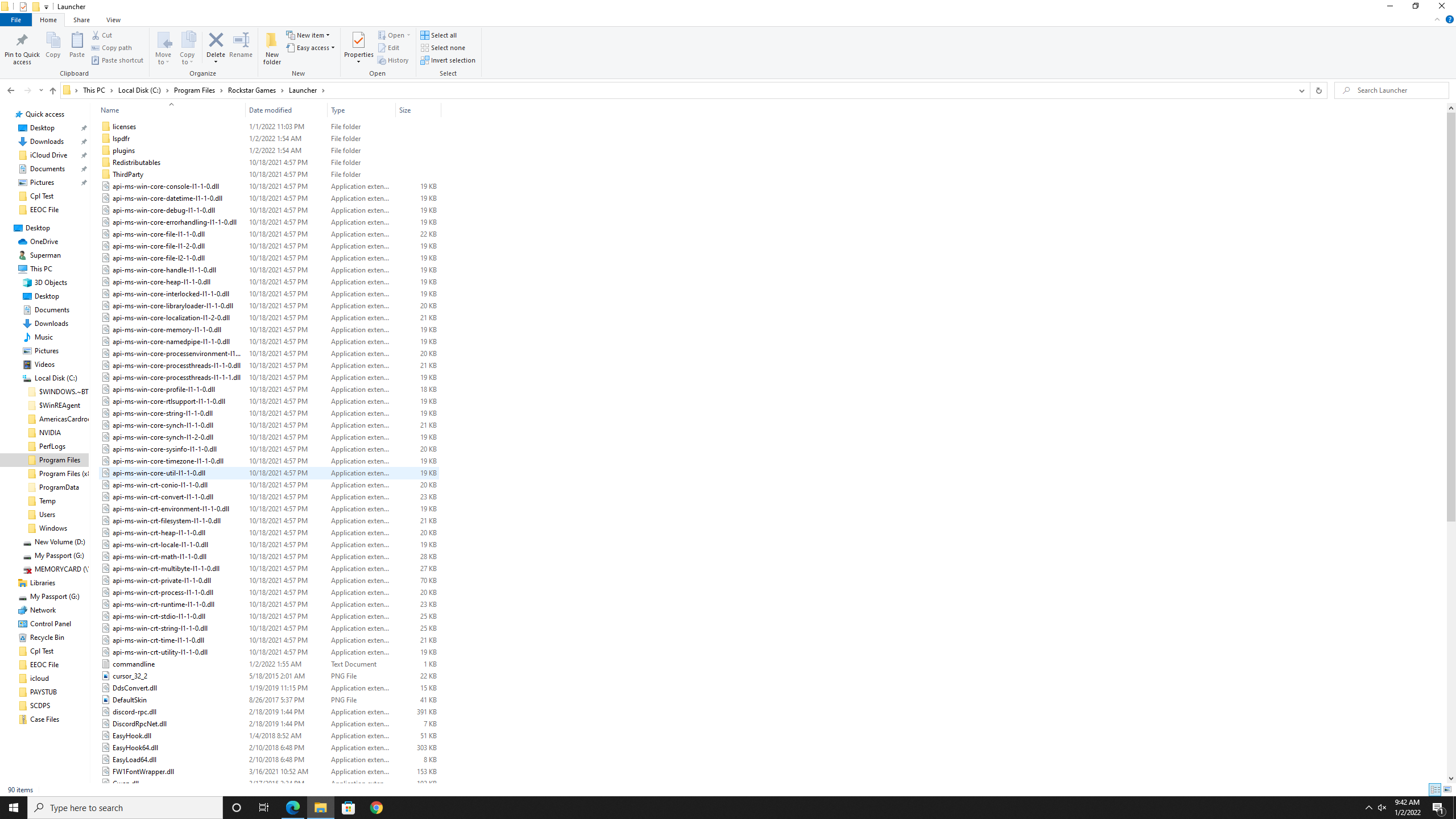This screenshot has width=1456, height=819.
Task: Click the vertical scrollbar down arrow
Action: [x=1451, y=779]
